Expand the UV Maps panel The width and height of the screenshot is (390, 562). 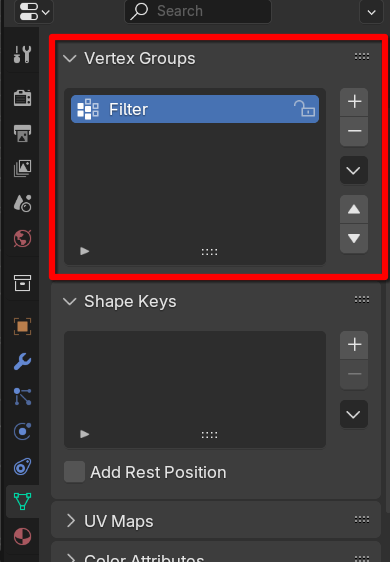click(x=71, y=520)
